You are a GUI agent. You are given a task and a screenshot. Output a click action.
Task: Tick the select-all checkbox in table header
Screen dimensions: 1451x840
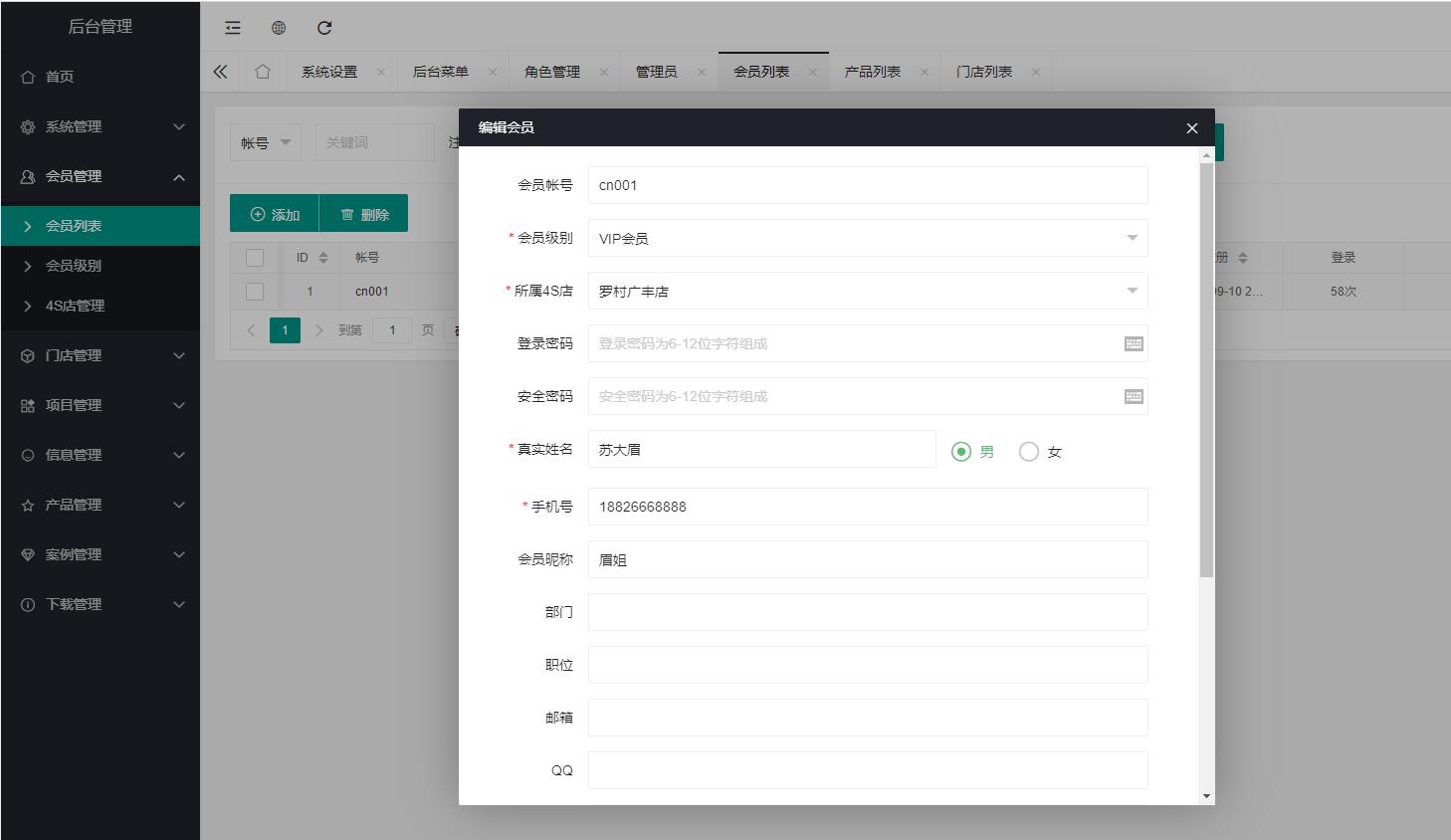[x=255, y=258]
